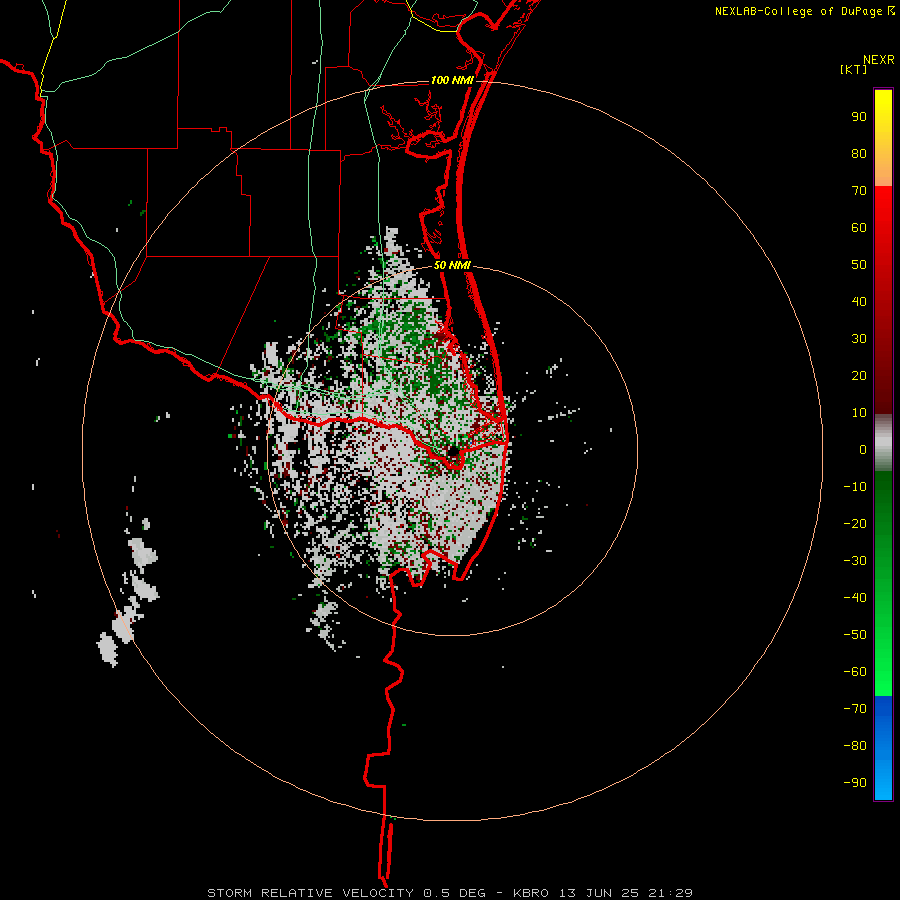Image resolution: width=900 pixels, height=900 pixels.
Task: Click the -70 value on the velocity scale
Action: click(855, 708)
